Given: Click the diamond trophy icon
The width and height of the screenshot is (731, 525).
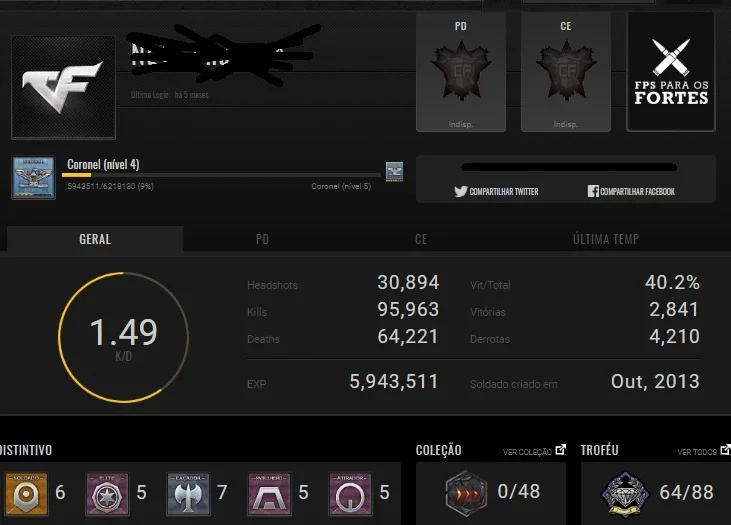Looking at the screenshot, I should 625,494.
